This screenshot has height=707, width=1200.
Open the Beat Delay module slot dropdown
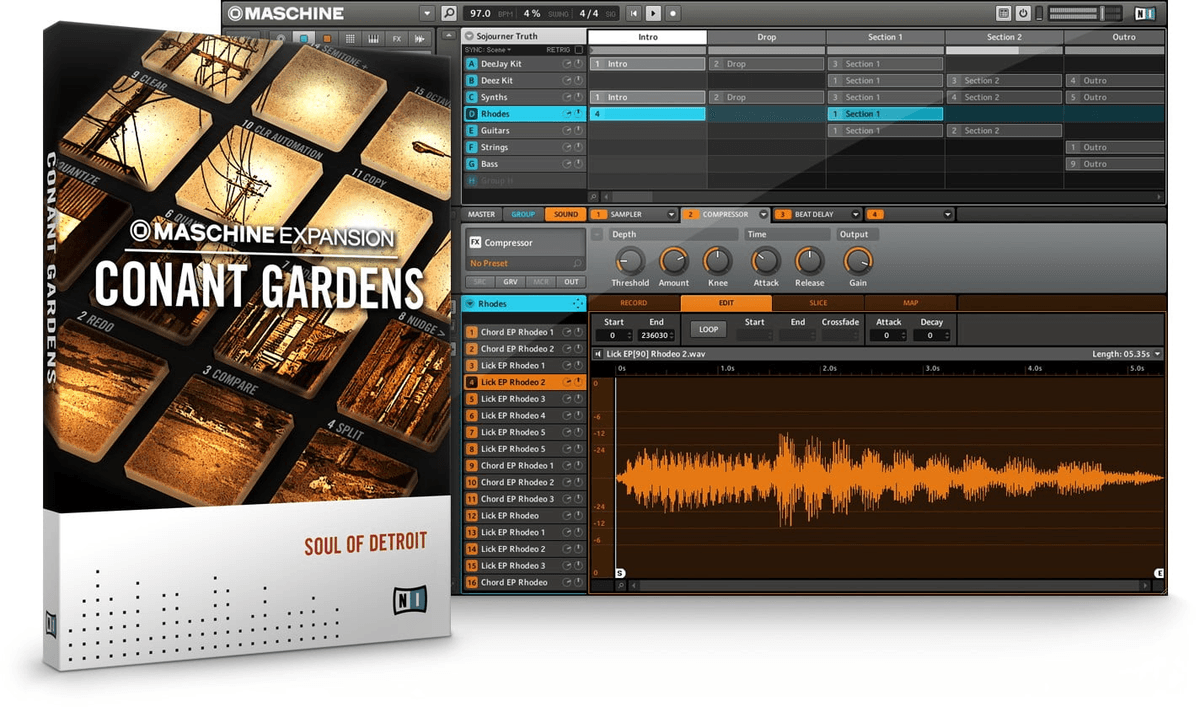(855, 214)
